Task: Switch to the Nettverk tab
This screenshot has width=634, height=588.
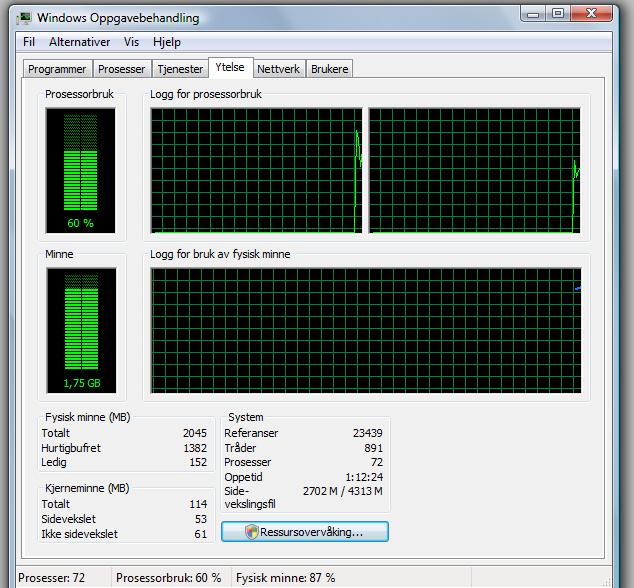Action: (x=279, y=69)
